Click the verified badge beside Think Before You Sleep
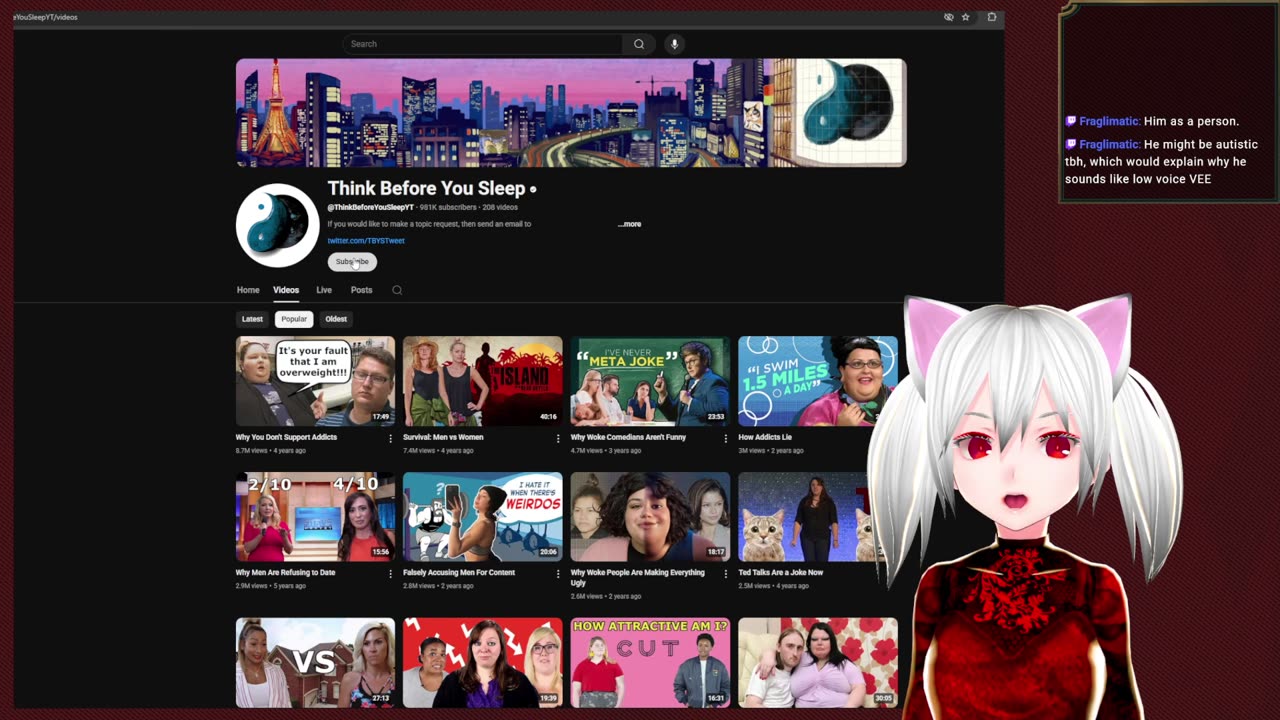The width and height of the screenshot is (1280, 720). coord(533,189)
